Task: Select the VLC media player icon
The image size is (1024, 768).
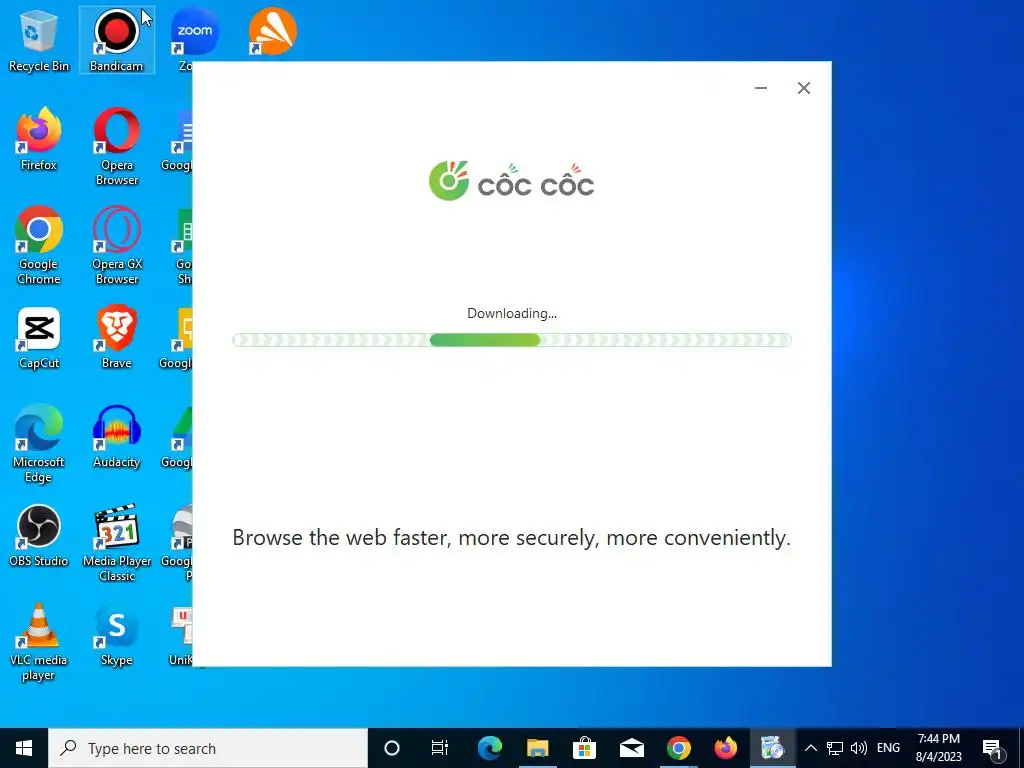Action: pos(39,641)
